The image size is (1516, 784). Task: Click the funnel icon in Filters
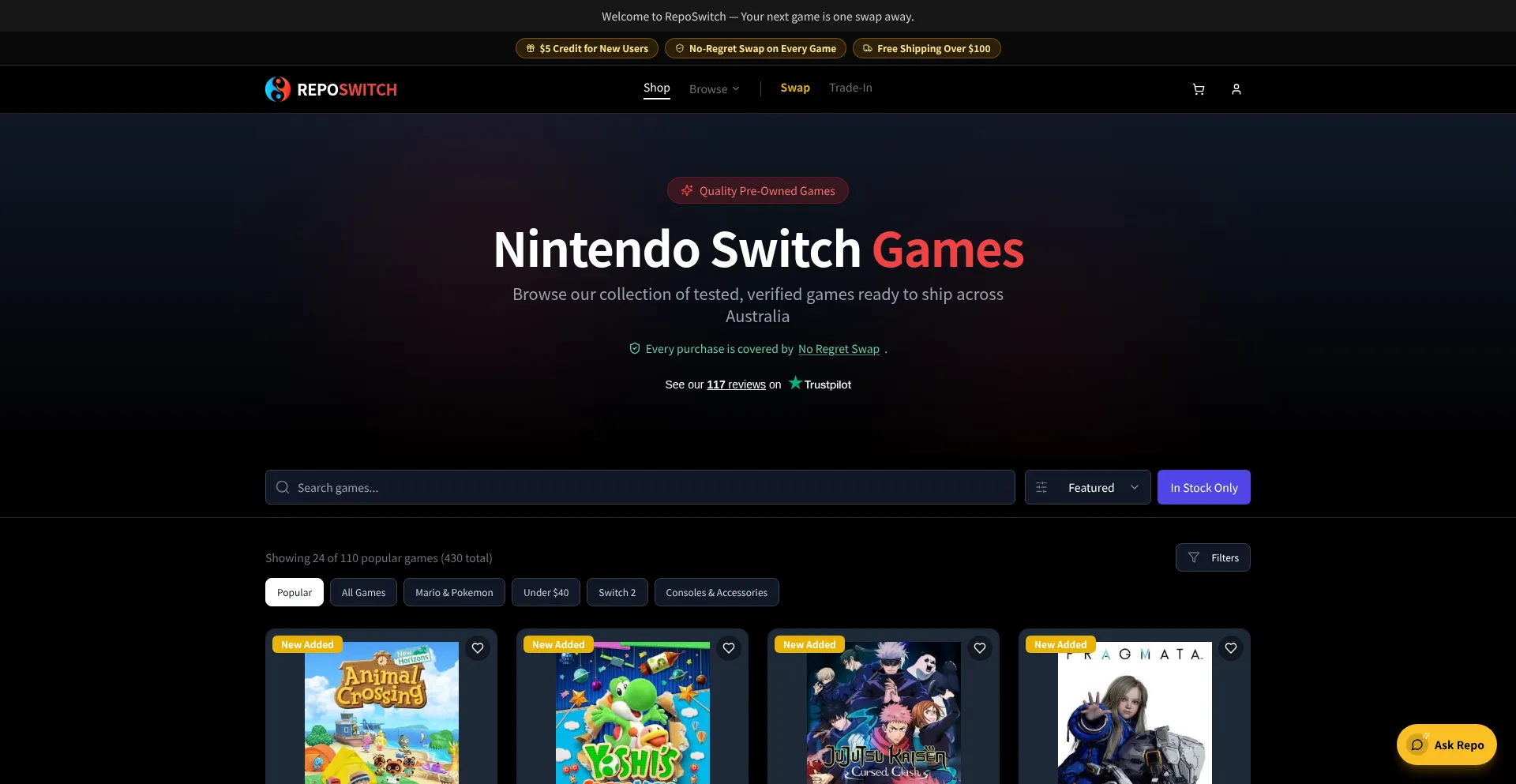tap(1194, 557)
